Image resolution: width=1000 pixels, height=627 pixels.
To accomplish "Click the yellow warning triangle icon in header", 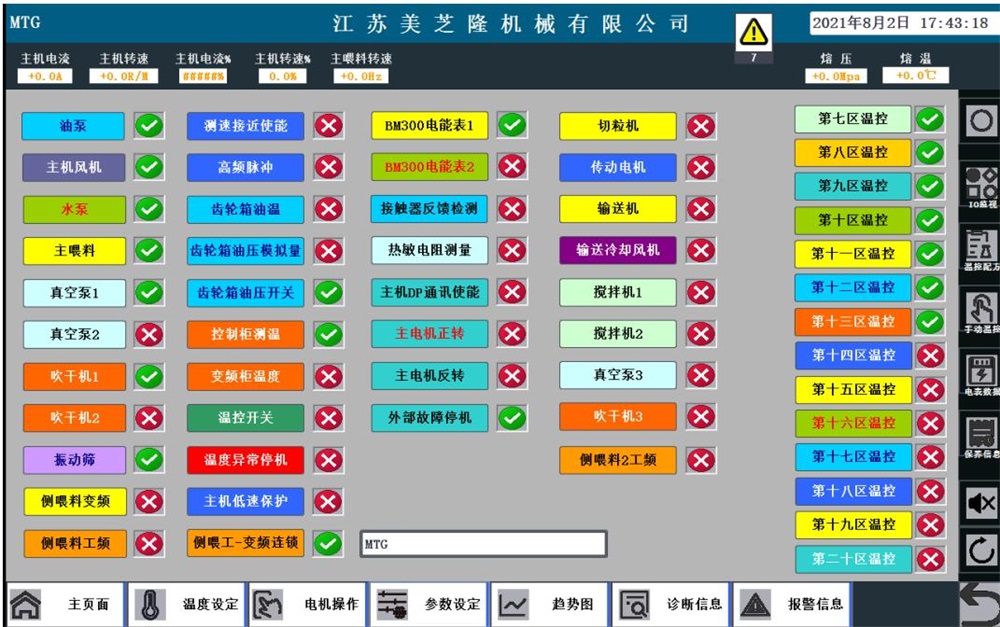I will pos(753,33).
